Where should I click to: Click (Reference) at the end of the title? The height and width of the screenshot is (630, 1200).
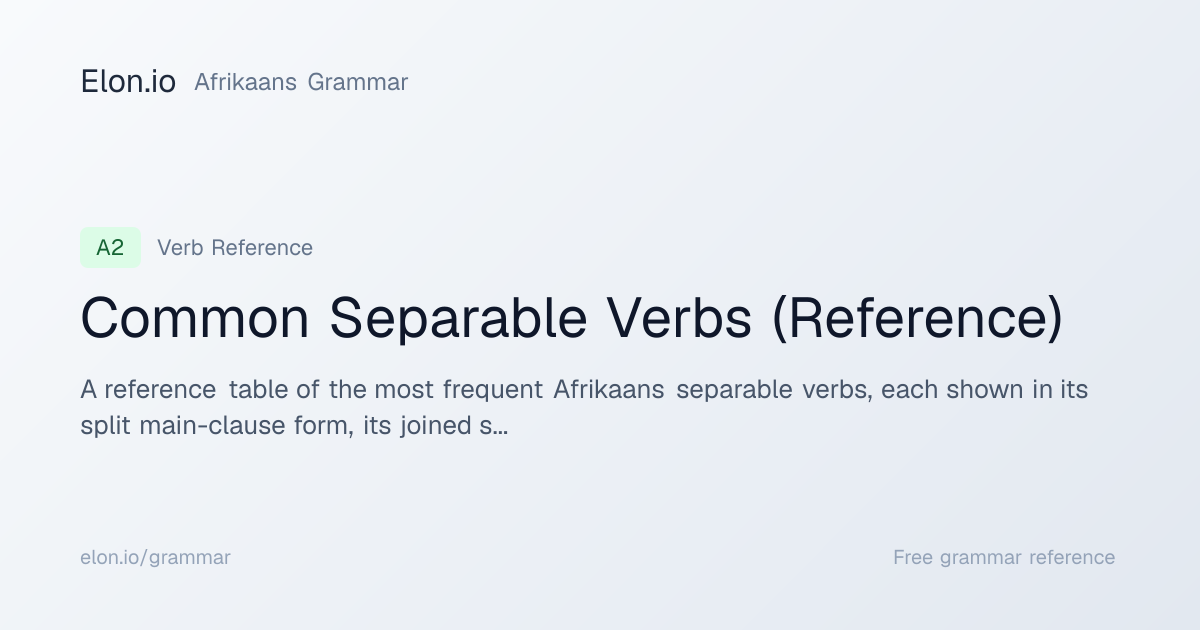(x=917, y=319)
